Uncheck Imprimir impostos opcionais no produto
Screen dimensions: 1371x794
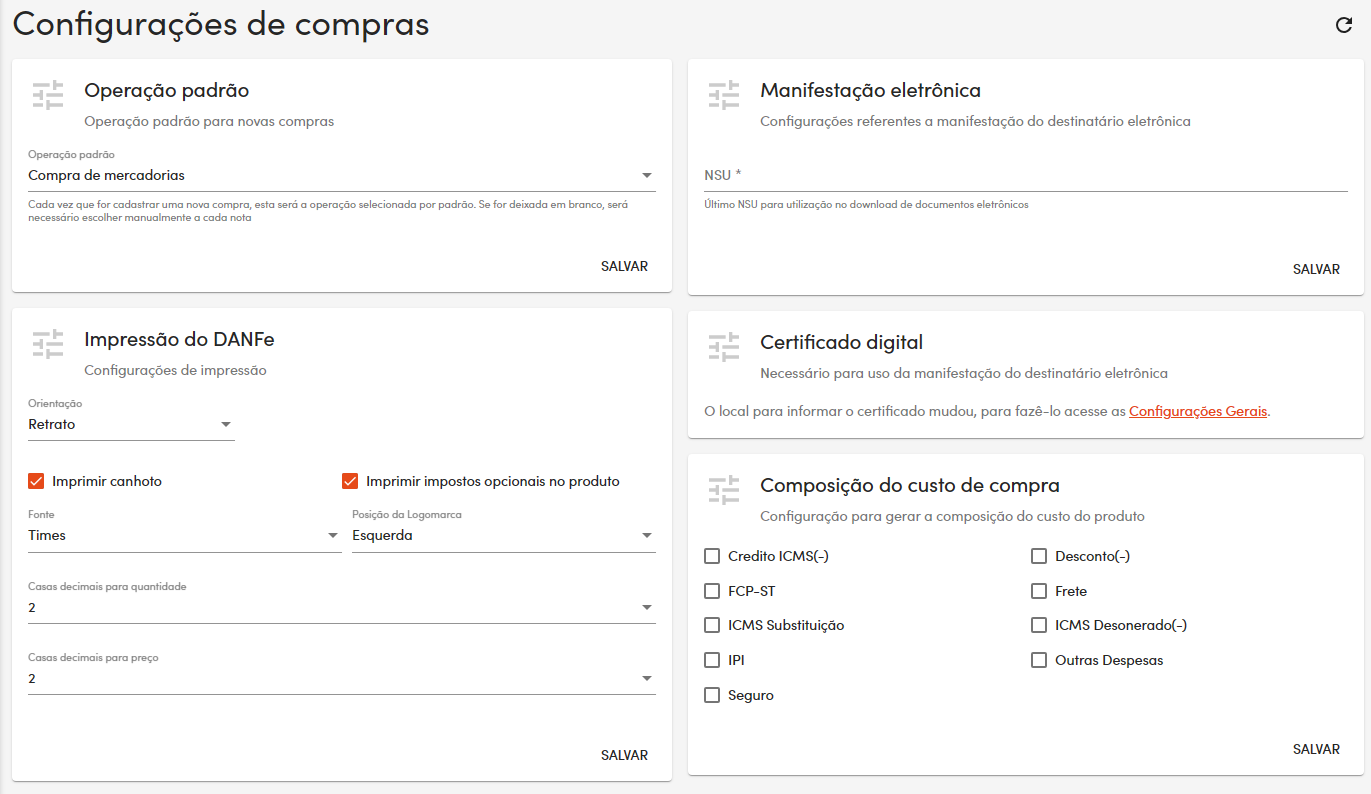click(350, 482)
